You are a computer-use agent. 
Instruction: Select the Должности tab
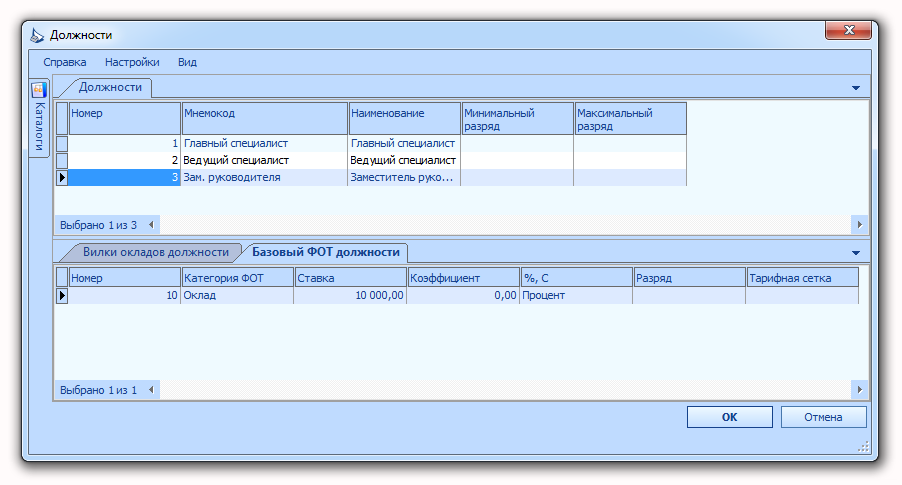110,87
